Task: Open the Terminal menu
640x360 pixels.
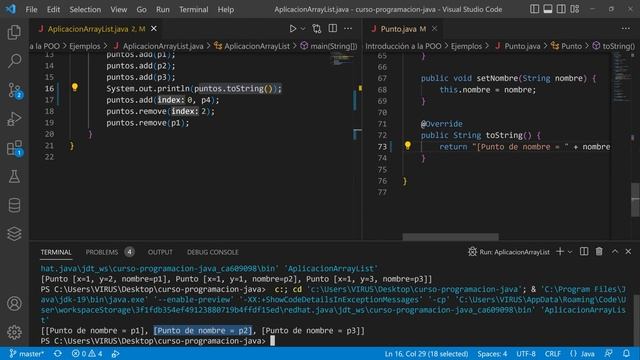Action: (193, 9)
